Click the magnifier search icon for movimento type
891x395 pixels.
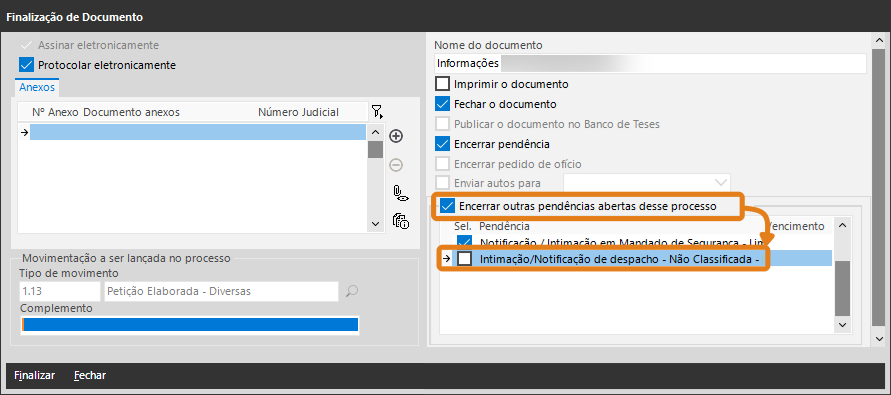coord(352,292)
